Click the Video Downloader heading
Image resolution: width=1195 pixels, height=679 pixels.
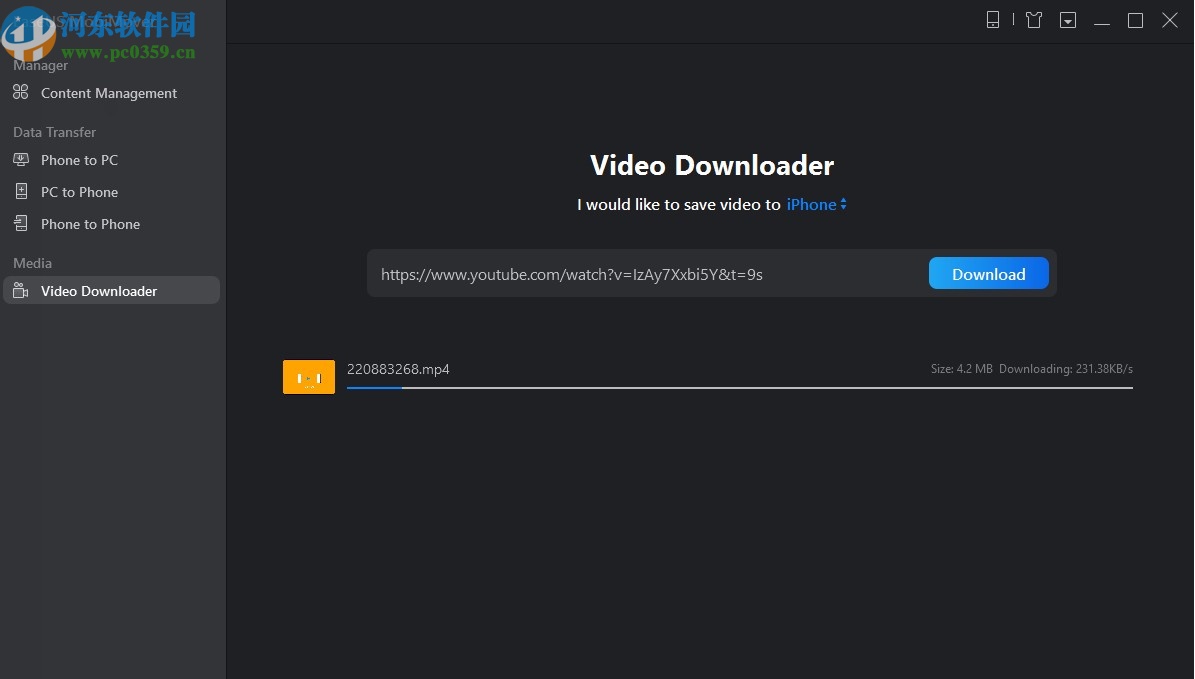click(x=712, y=165)
